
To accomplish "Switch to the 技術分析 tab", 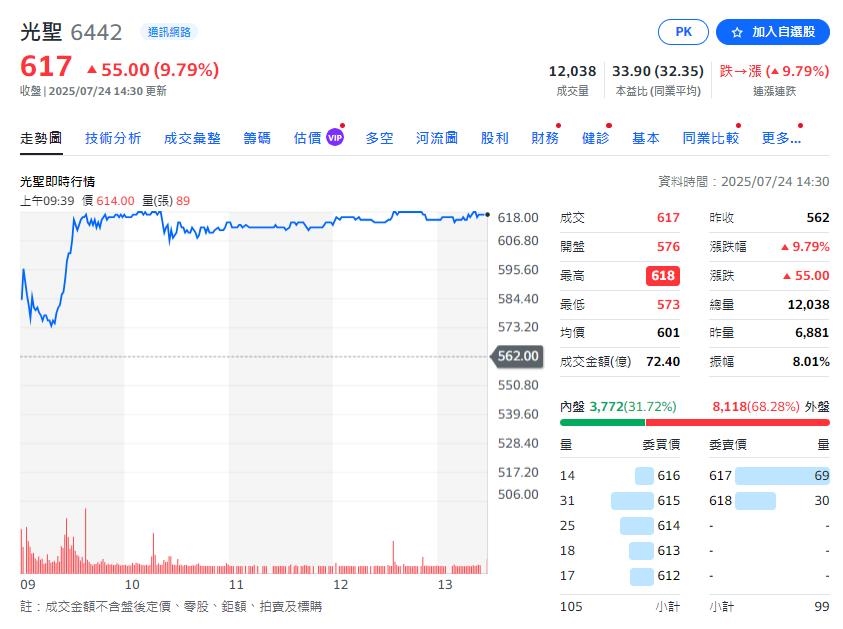I will 113,137.
